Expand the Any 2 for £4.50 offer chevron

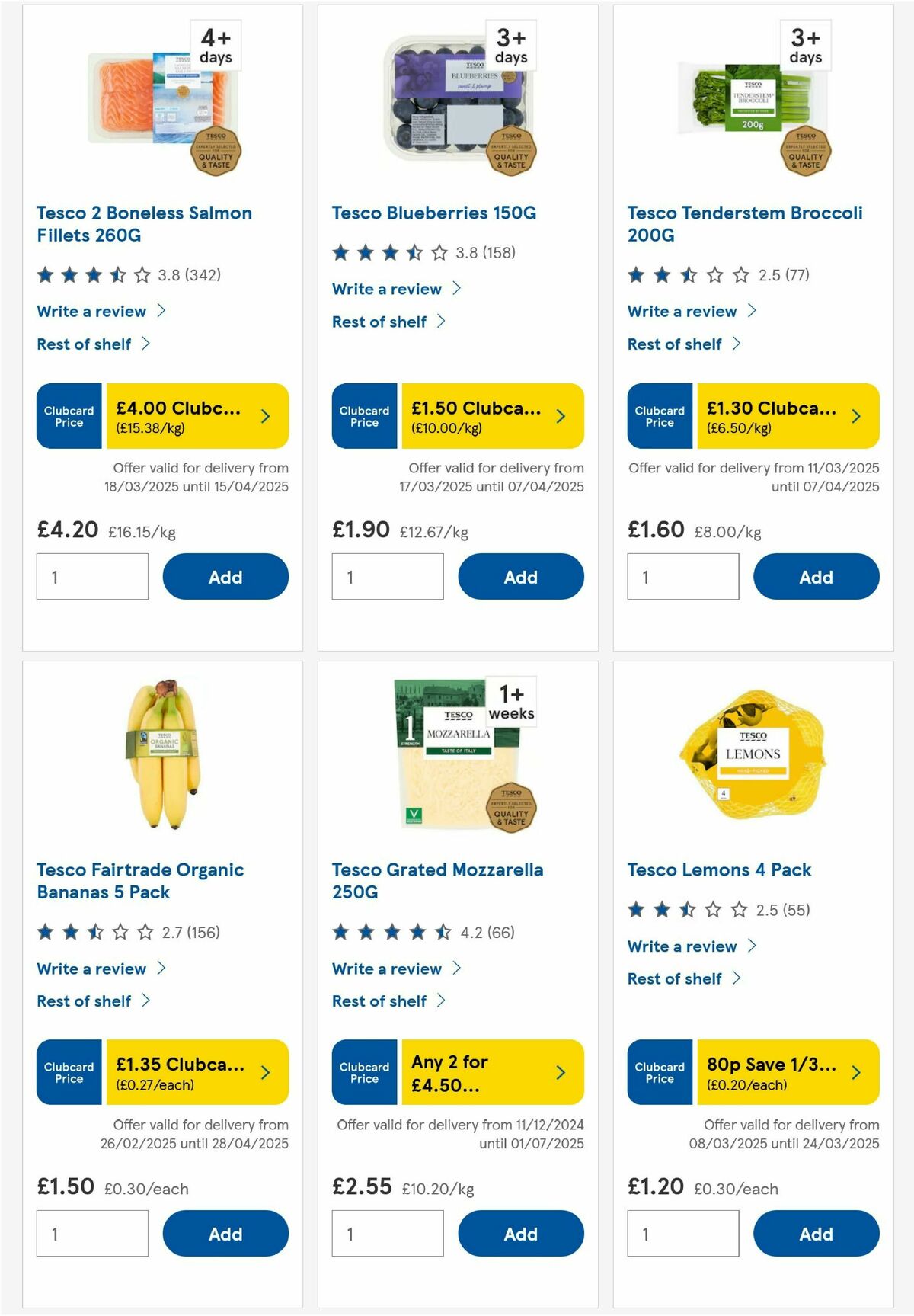[x=560, y=1073]
